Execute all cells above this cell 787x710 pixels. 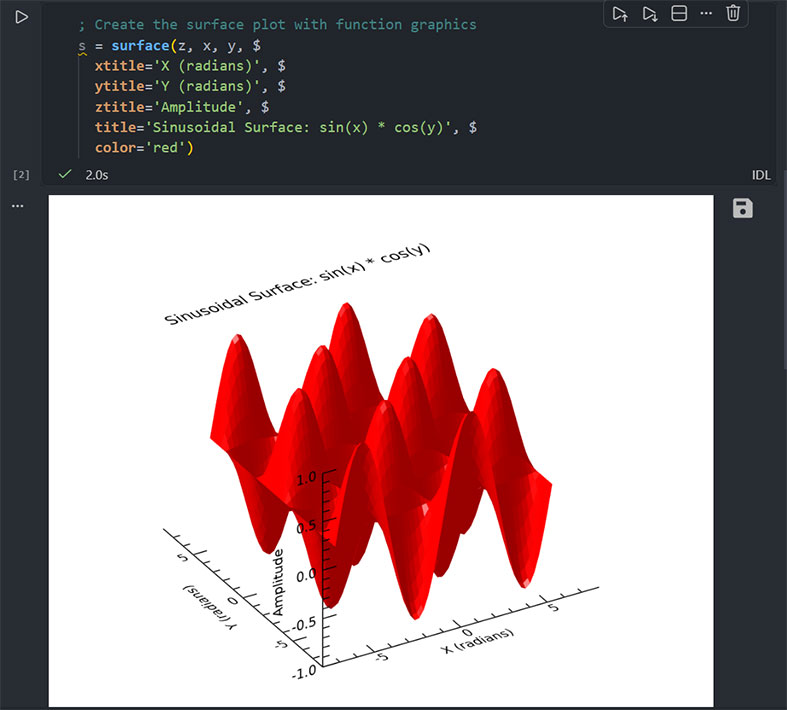(620, 13)
